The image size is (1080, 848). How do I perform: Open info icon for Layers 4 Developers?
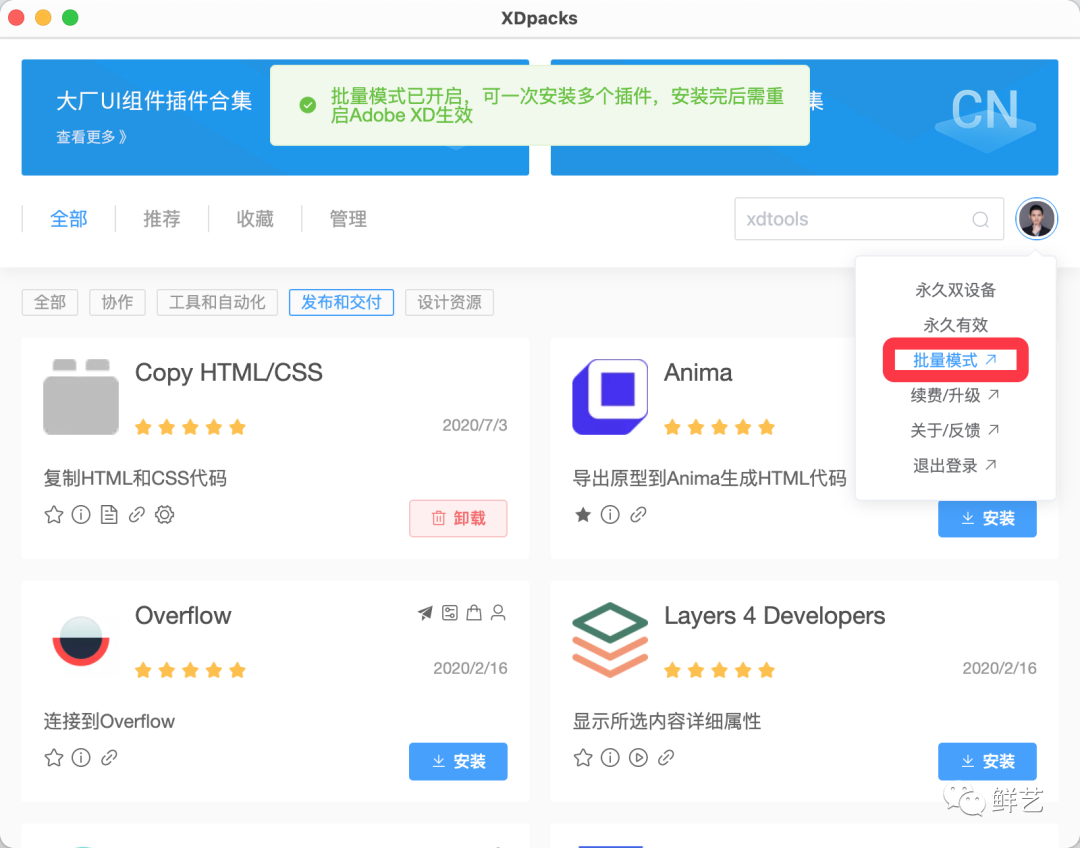610,758
